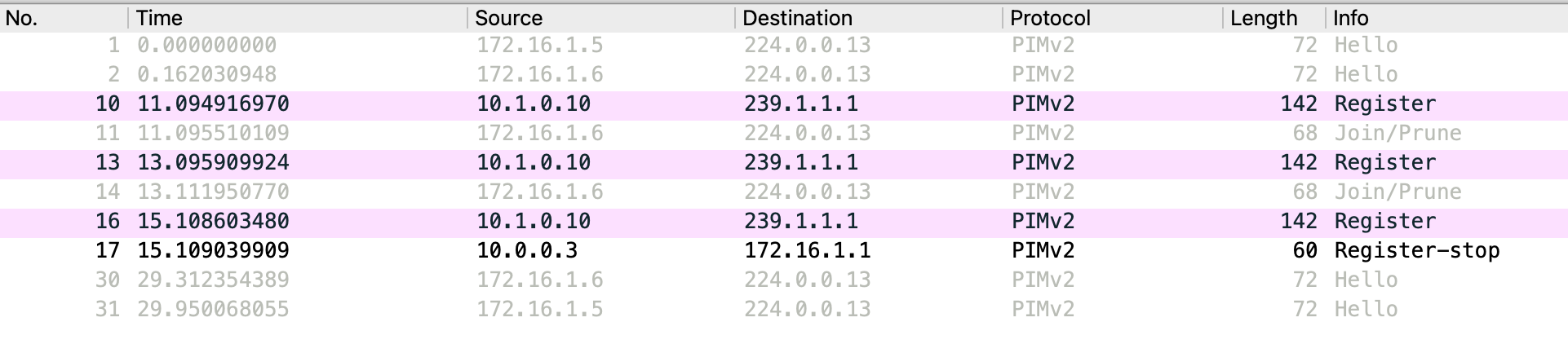This screenshot has height=344, width=1568.
Task: Click destination address 172.16.1.1
Action: pyautogui.click(x=807, y=250)
